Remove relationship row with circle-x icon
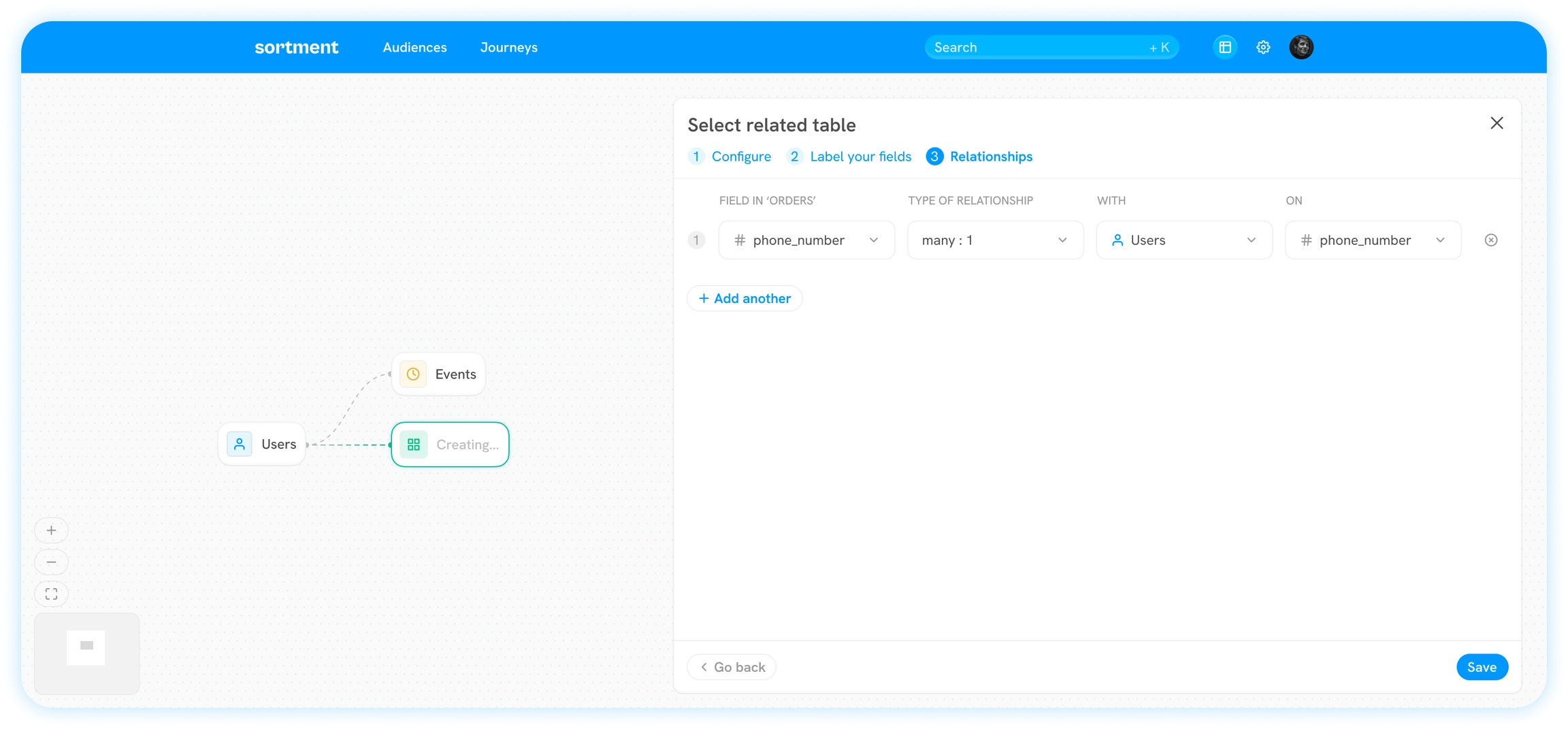 (x=1490, y=240)
